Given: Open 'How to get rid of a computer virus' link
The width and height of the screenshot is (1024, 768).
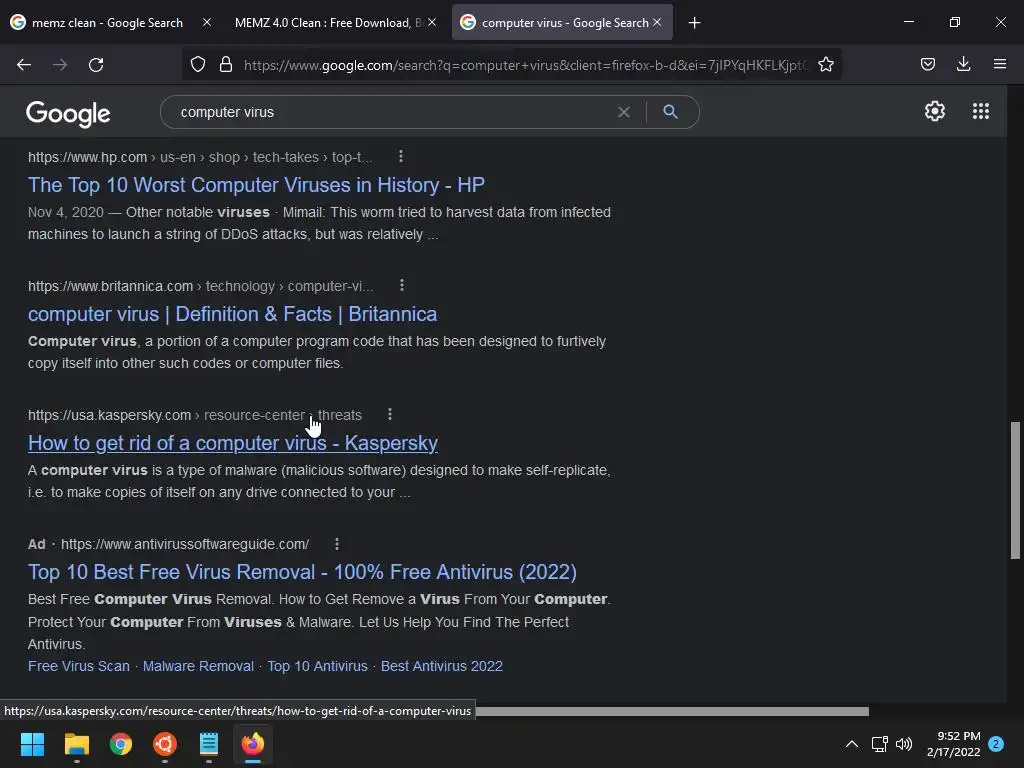Looking at the screenshot, I should coord(232,443).
